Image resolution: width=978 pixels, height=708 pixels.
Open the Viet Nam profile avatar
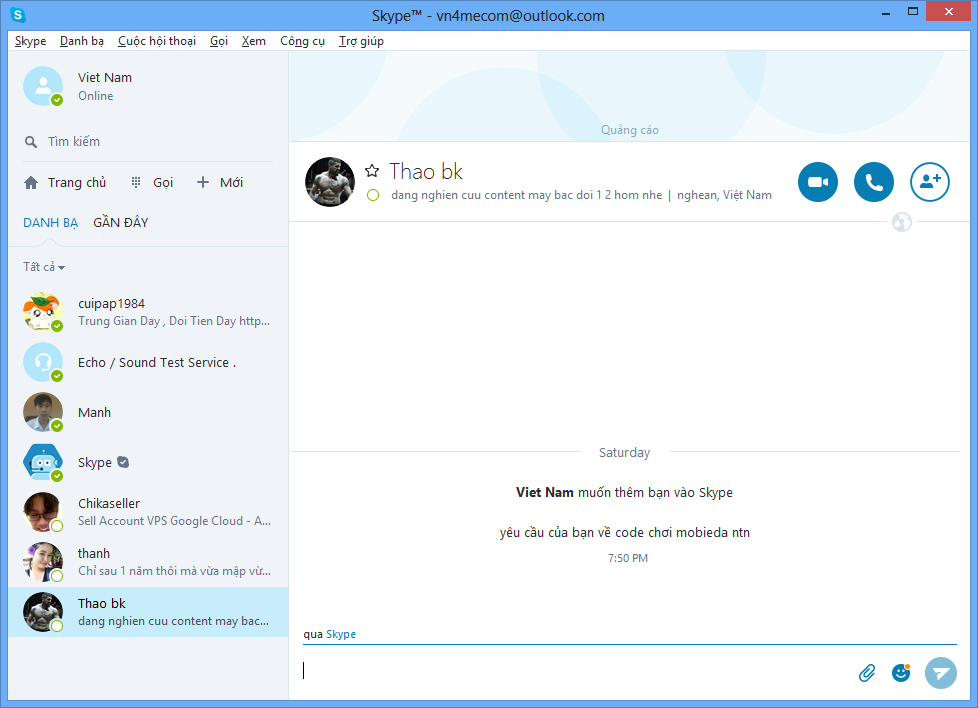pyautogui.click(x=43, y=86)
